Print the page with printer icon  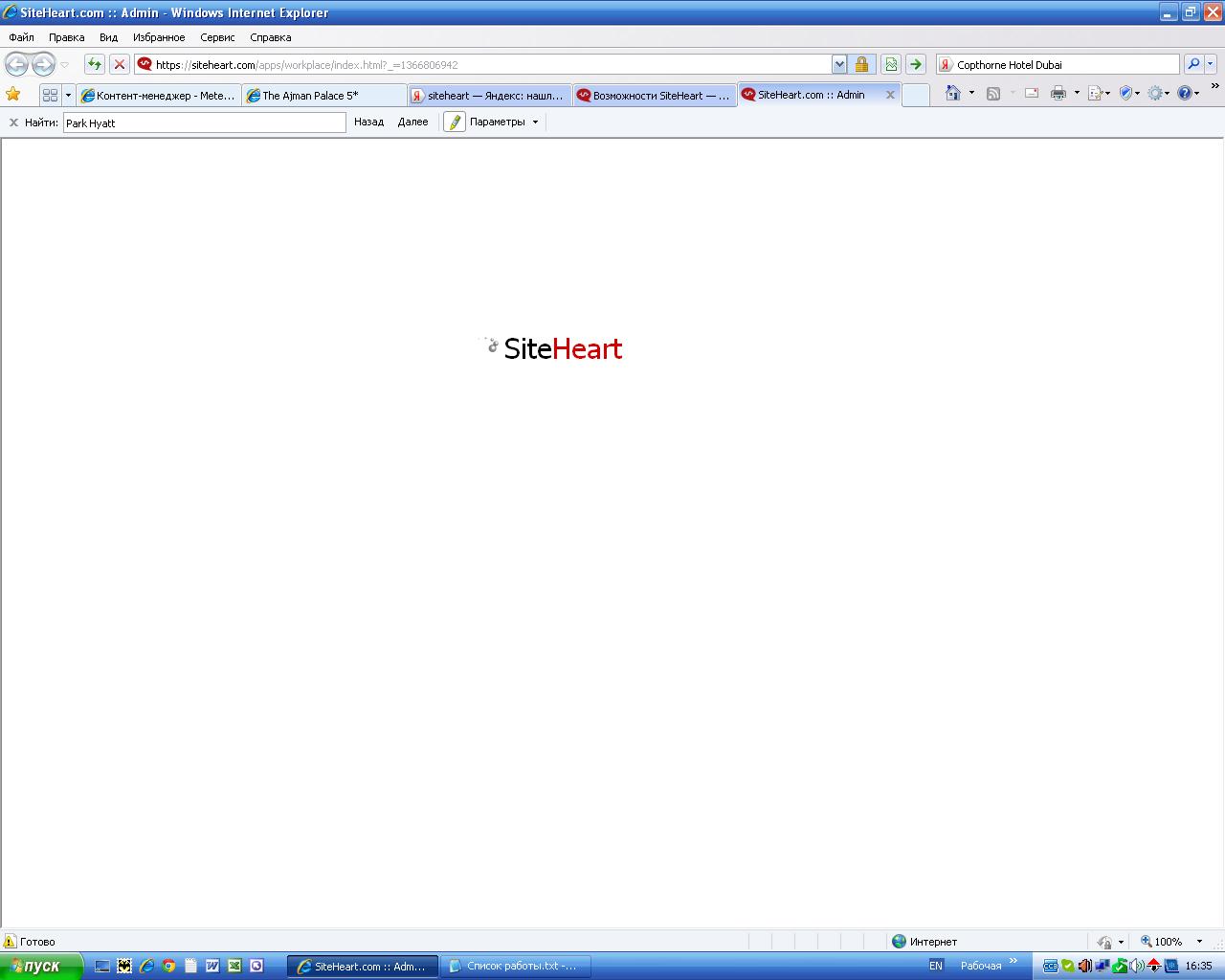[1058, 93]
